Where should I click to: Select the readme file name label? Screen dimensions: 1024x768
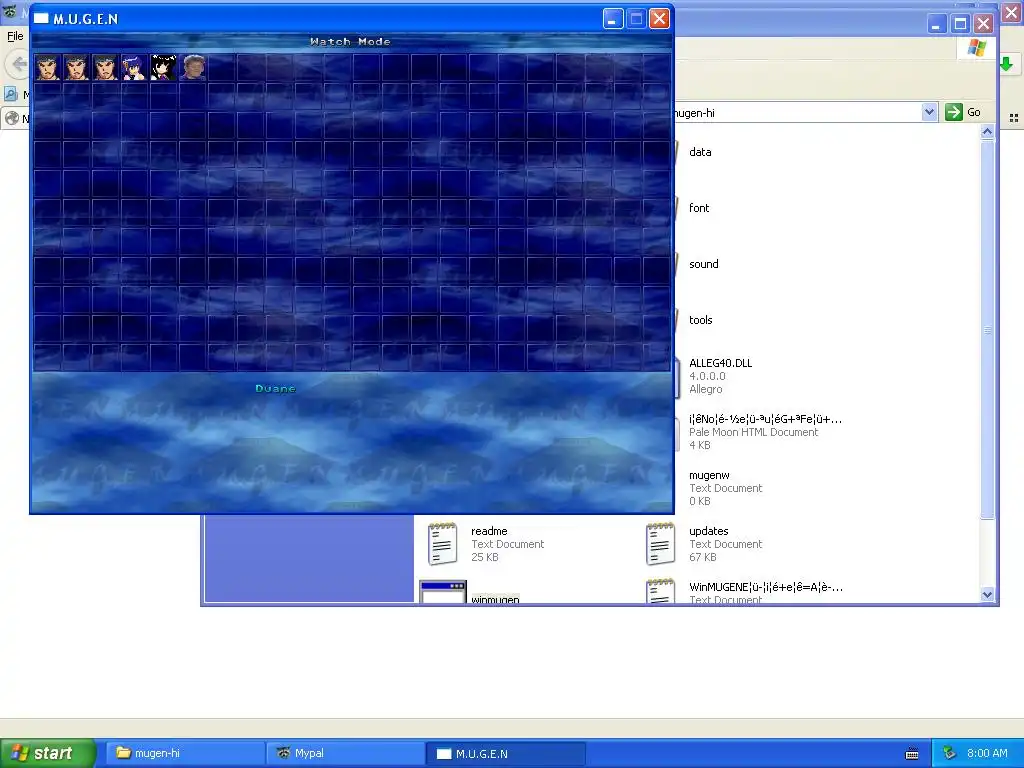point(489,532)
